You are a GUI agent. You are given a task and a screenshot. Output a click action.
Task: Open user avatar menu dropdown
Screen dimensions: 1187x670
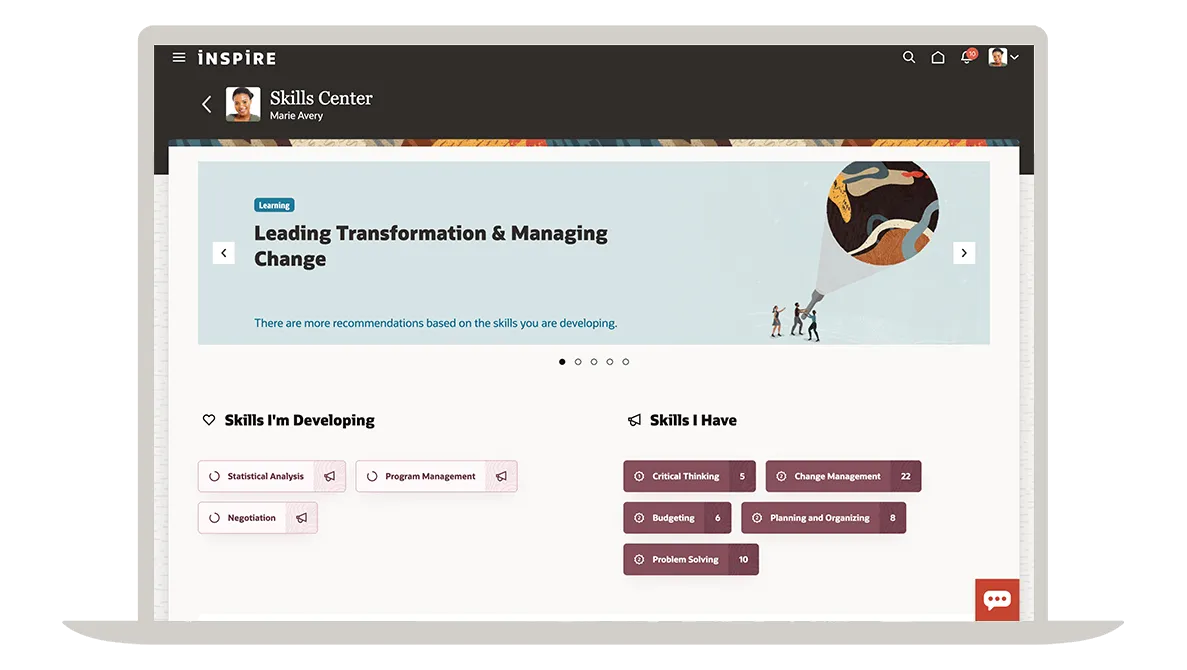pyautogui.click(x=1004, y=57)
